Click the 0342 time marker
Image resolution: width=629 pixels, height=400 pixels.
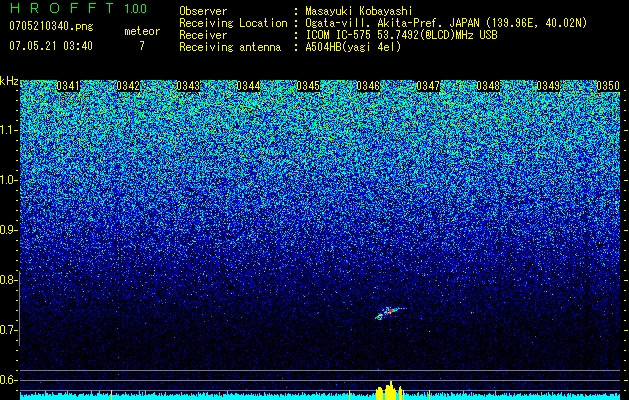(128, 86)
